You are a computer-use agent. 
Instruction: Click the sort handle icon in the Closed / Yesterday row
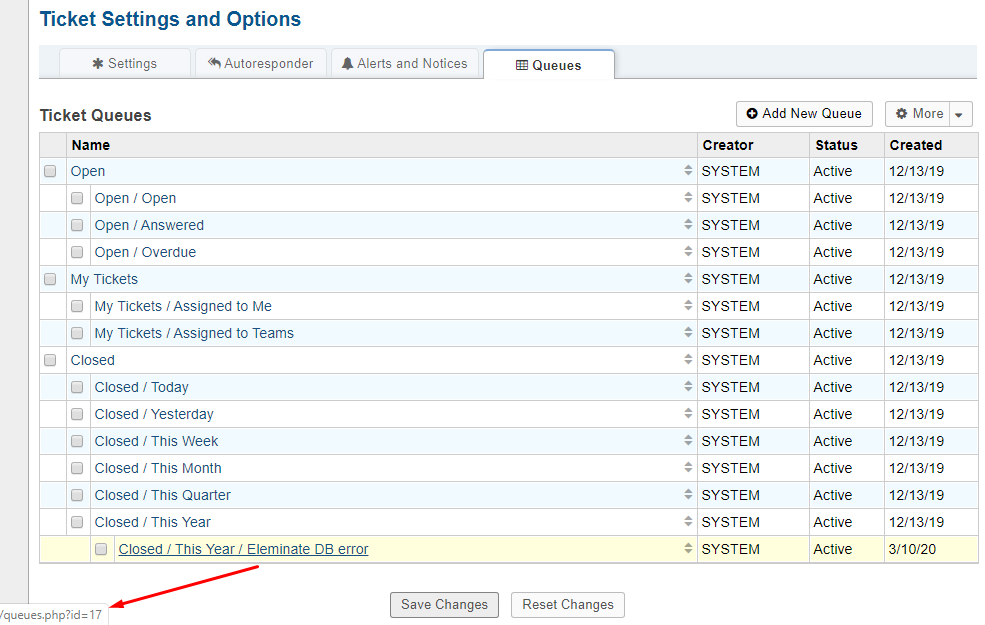point(688,413)
